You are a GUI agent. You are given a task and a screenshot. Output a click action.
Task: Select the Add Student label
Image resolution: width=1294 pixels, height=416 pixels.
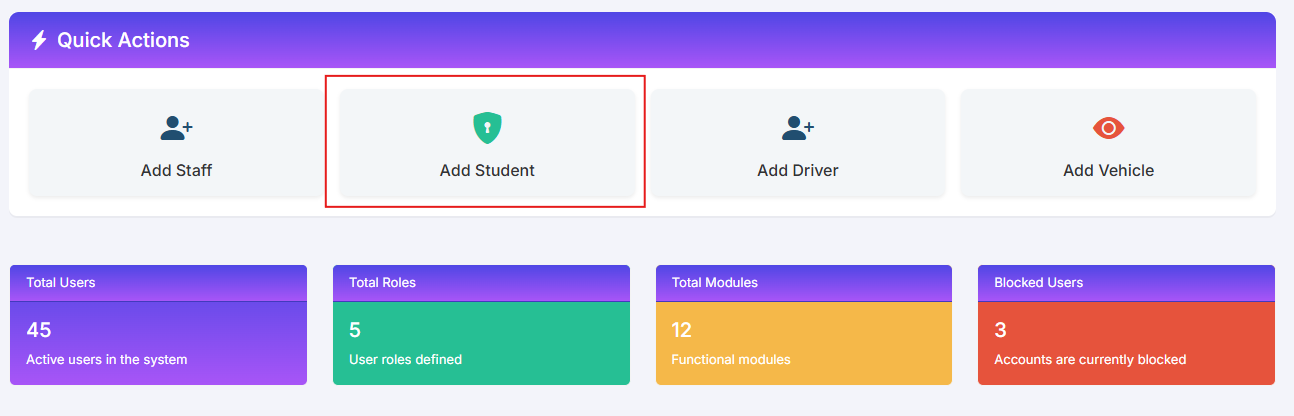coord(487,171)
